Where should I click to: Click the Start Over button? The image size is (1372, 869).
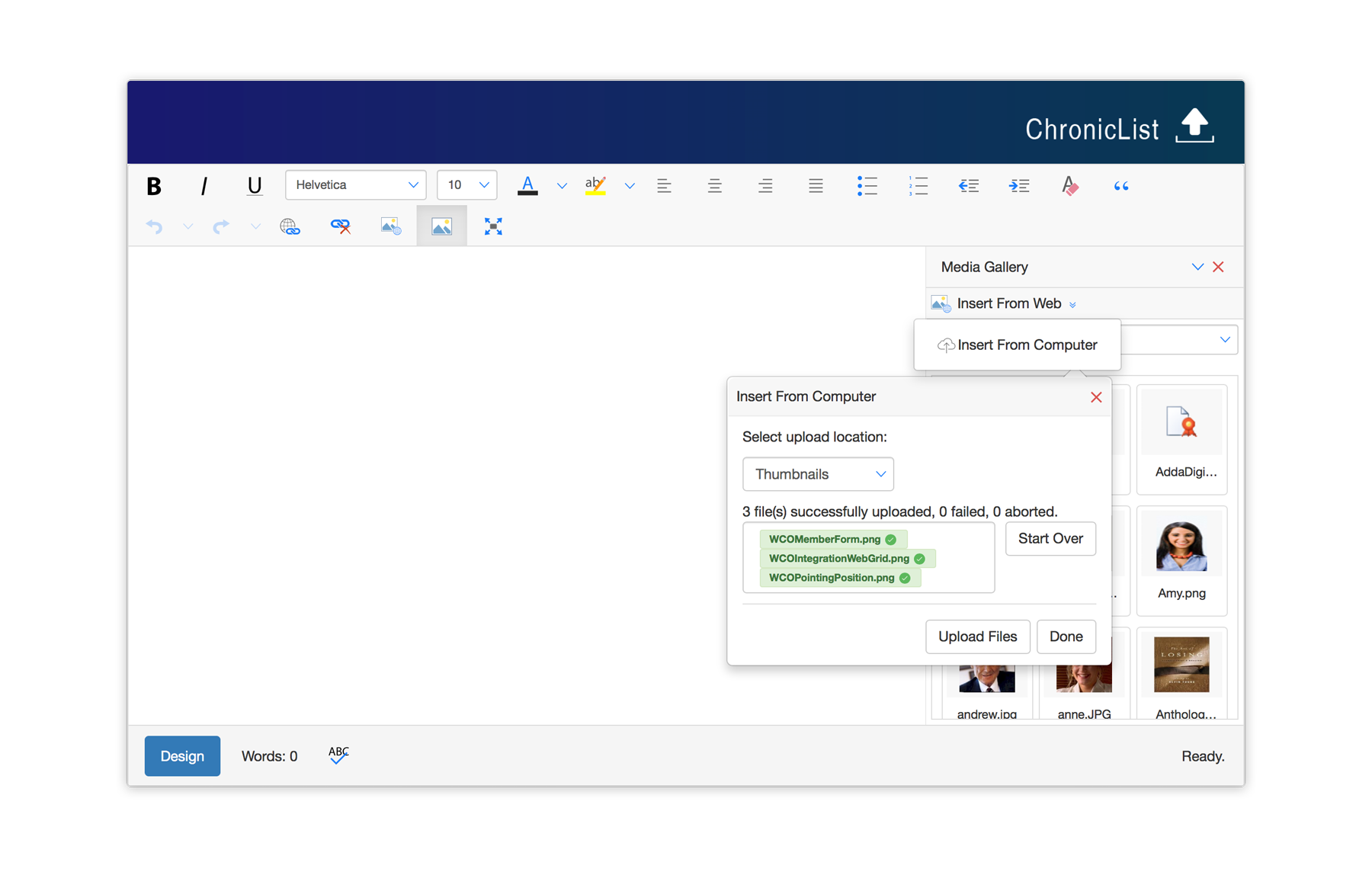pyautogui.click(x=1050, y=539)
